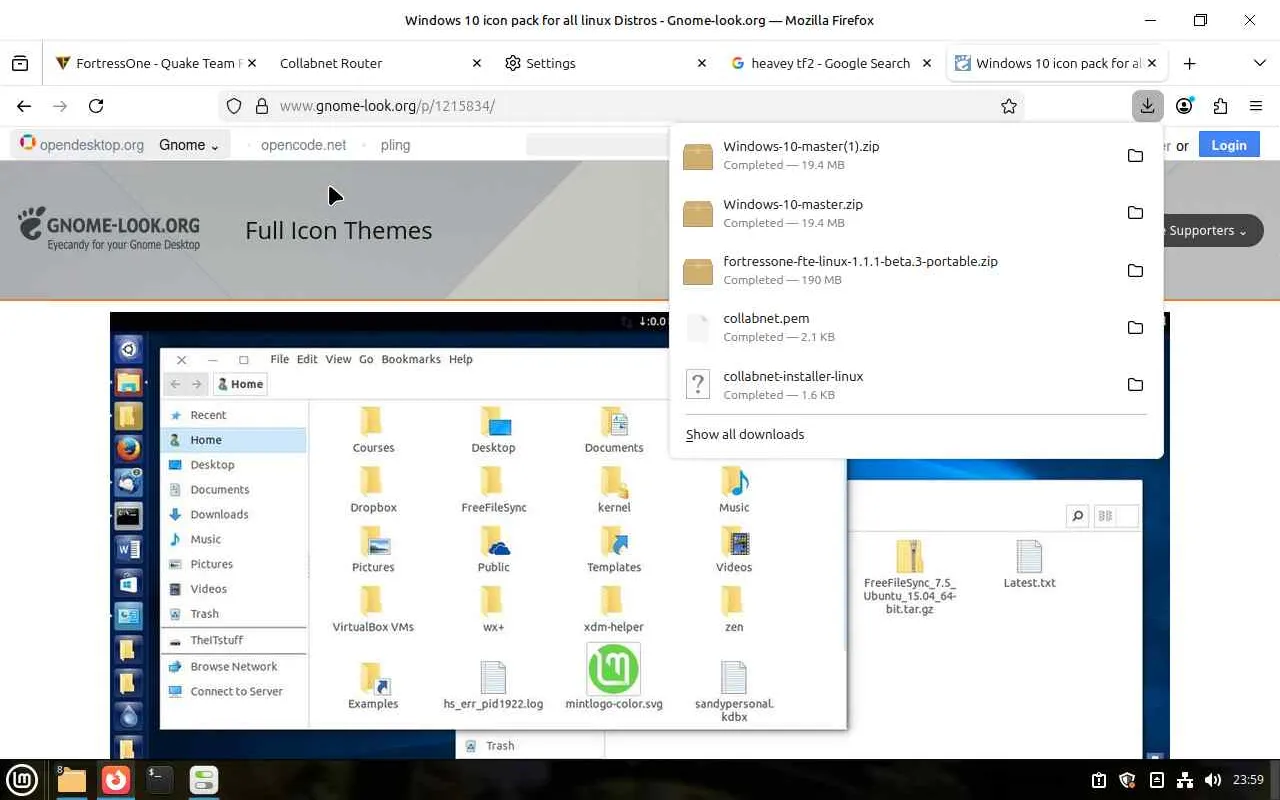Open Firefox View from the tab bar
Image resolution: width=1280 pixels, height=800 pixels.
(20, 63)
